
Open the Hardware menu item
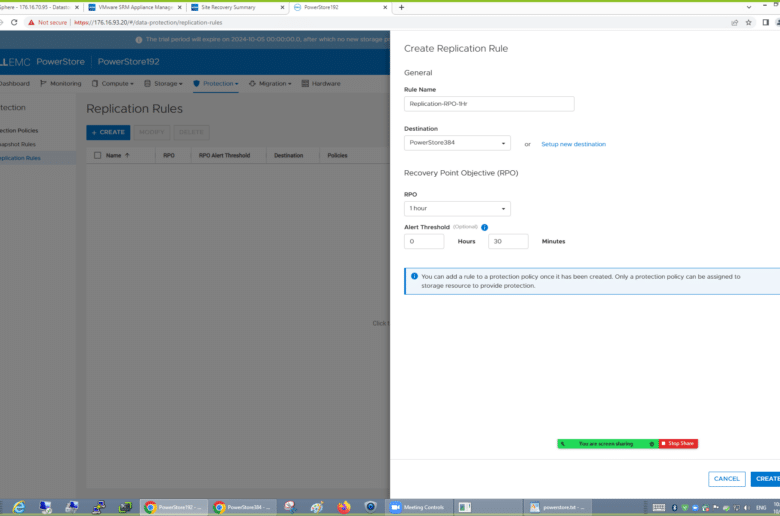(321, 84)
